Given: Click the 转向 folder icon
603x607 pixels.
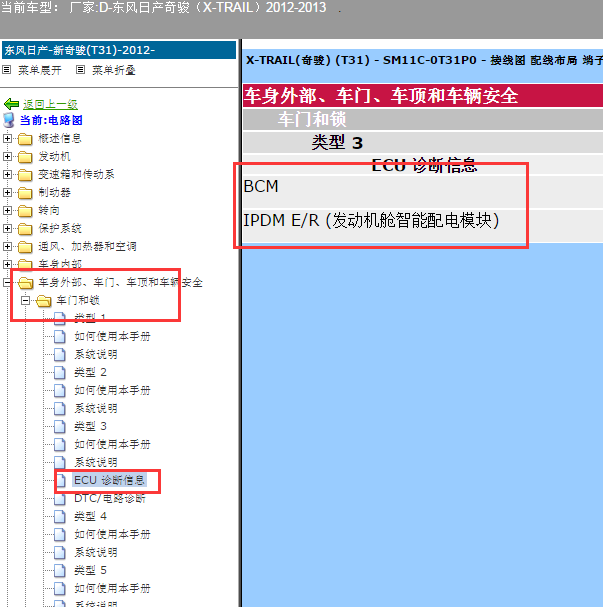Looking at the screenshot, I should [25, 211].
